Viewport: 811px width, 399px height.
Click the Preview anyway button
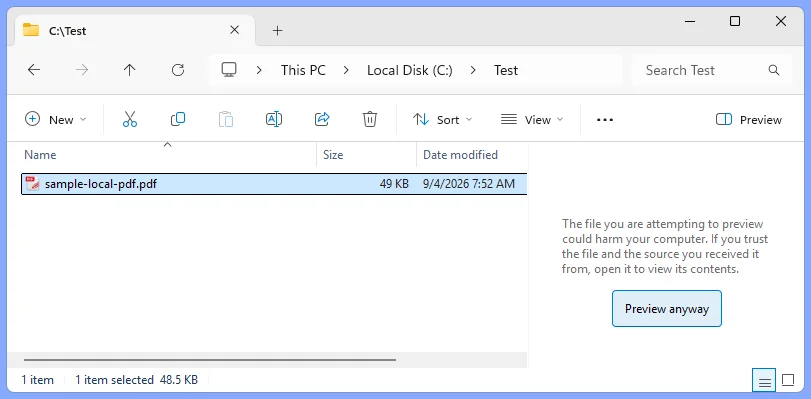(667, 308)
